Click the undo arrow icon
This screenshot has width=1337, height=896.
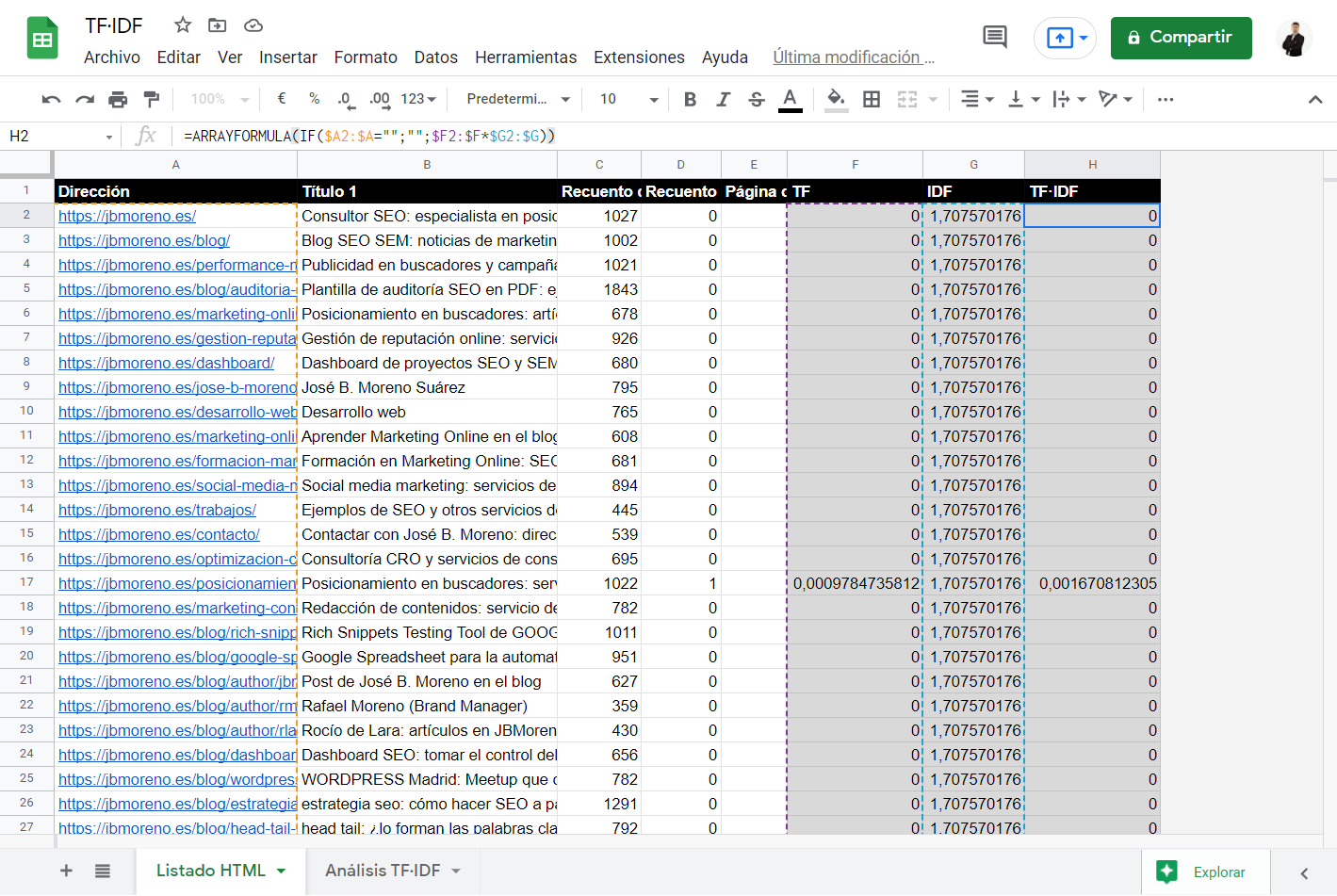[52, 99]
